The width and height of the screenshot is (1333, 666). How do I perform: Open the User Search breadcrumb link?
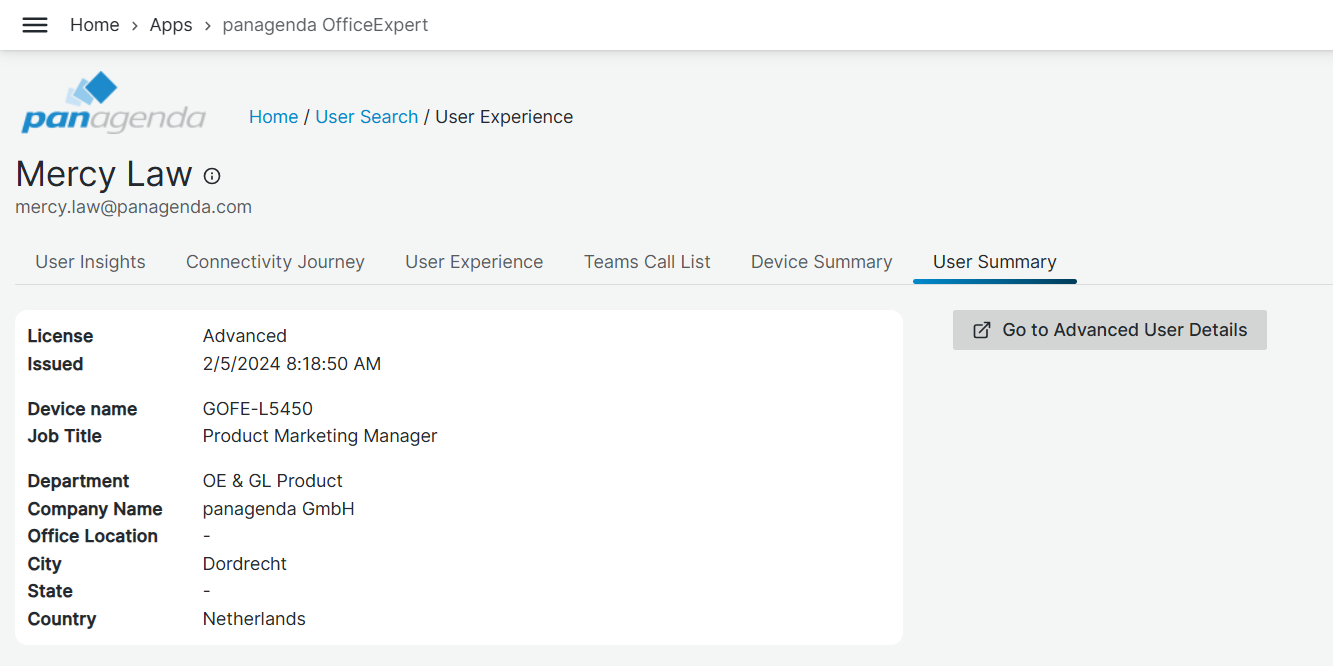(367, 117)
